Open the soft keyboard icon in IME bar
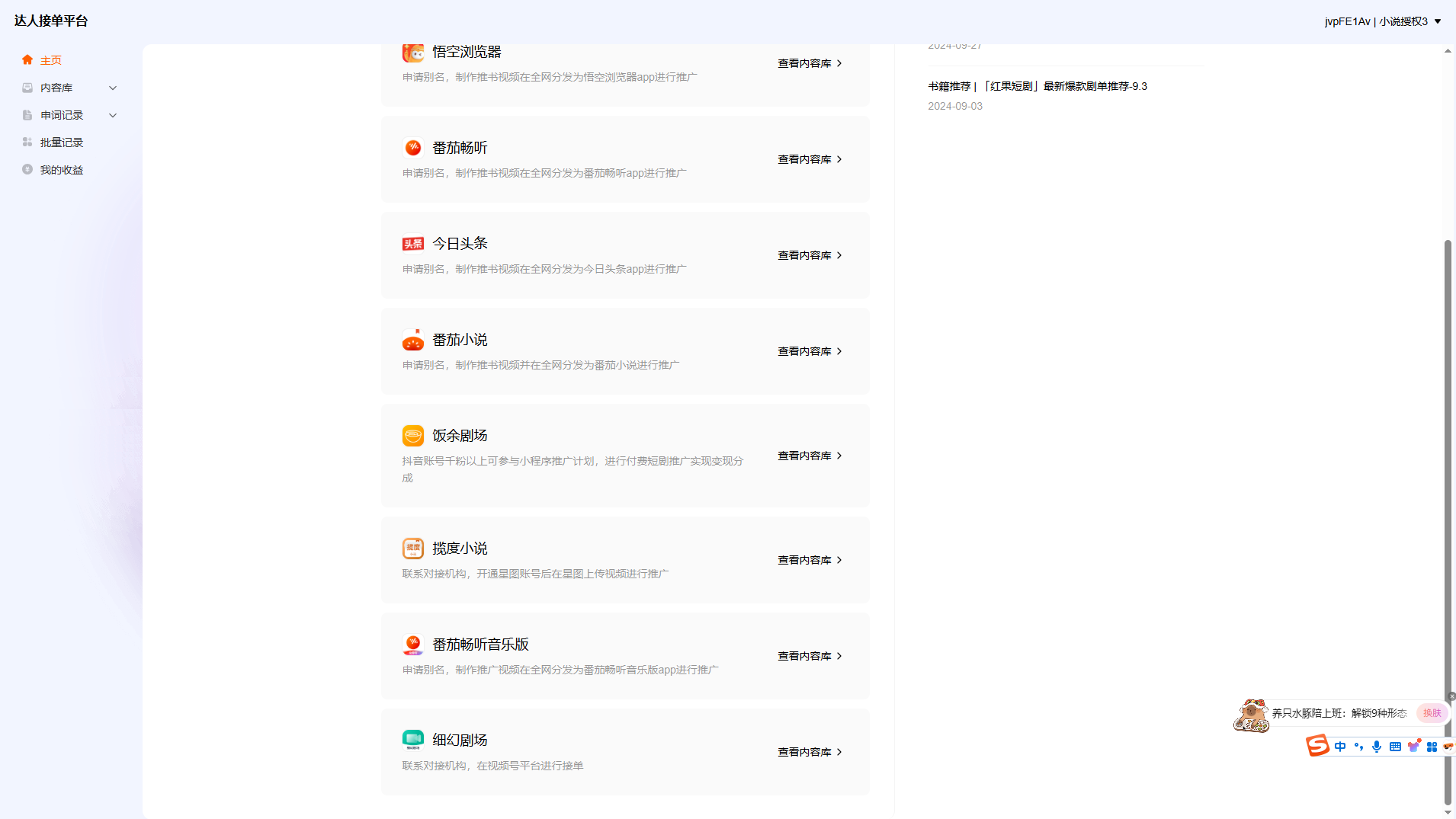This screenshot has width=1456, height=819. (x=1395, y=747)
